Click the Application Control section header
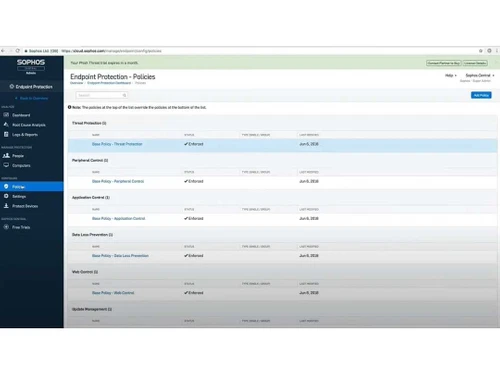Viewport: 500px width, 375px height. tap(91, 198)
